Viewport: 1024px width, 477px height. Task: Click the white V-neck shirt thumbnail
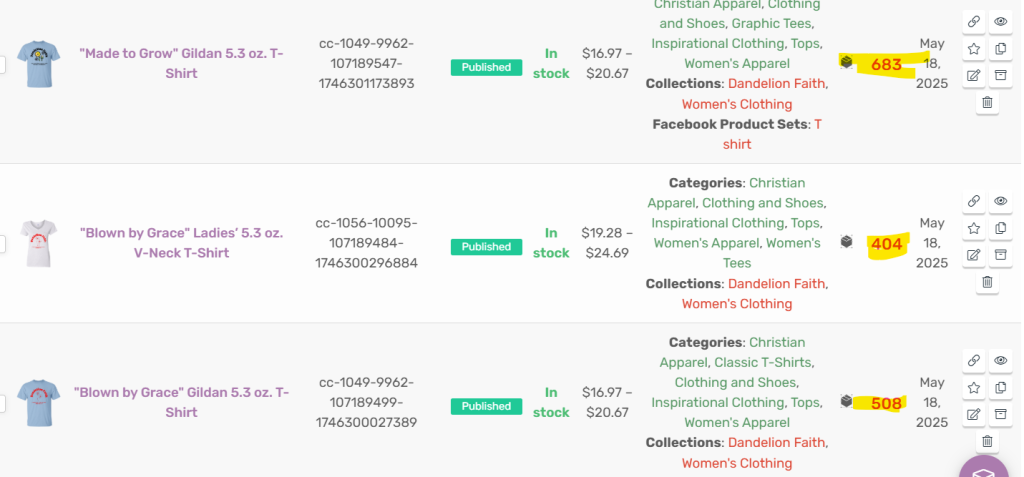click(x=39, y=243)
